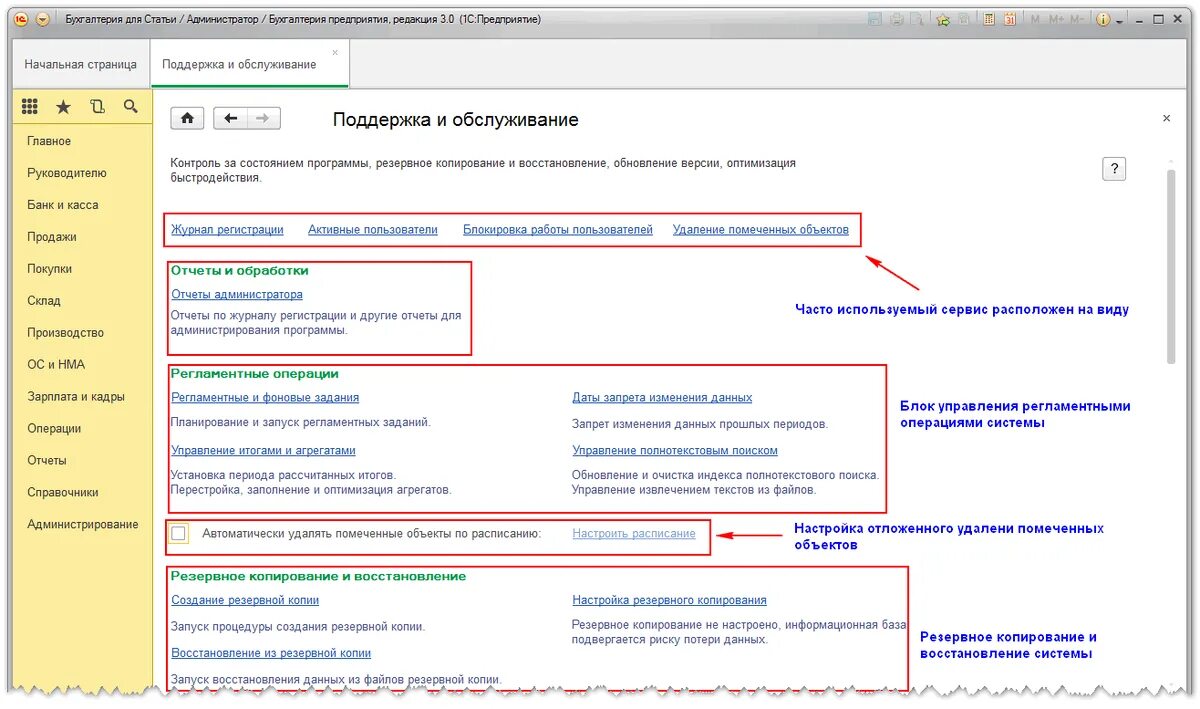
Task: Open the calendar icon showing 31
Action: coord(1010,19)
